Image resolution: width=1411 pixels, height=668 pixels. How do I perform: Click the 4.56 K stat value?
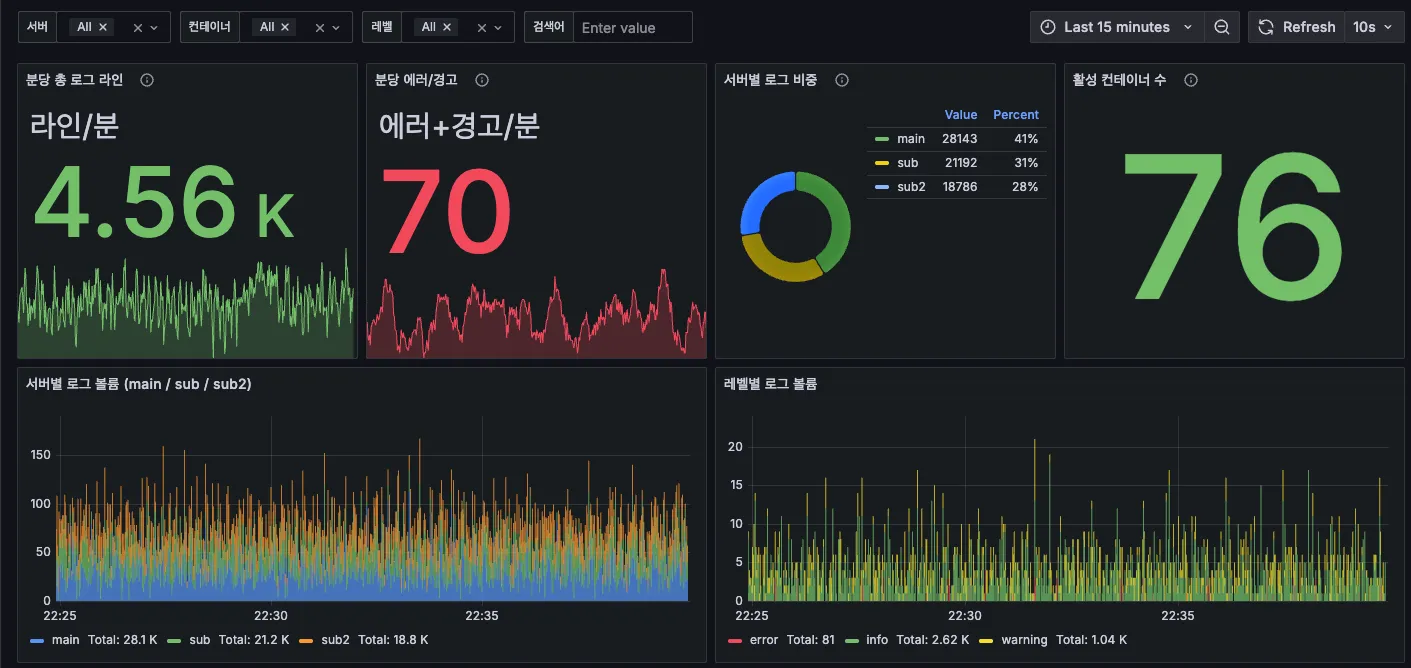click(164, 204)
